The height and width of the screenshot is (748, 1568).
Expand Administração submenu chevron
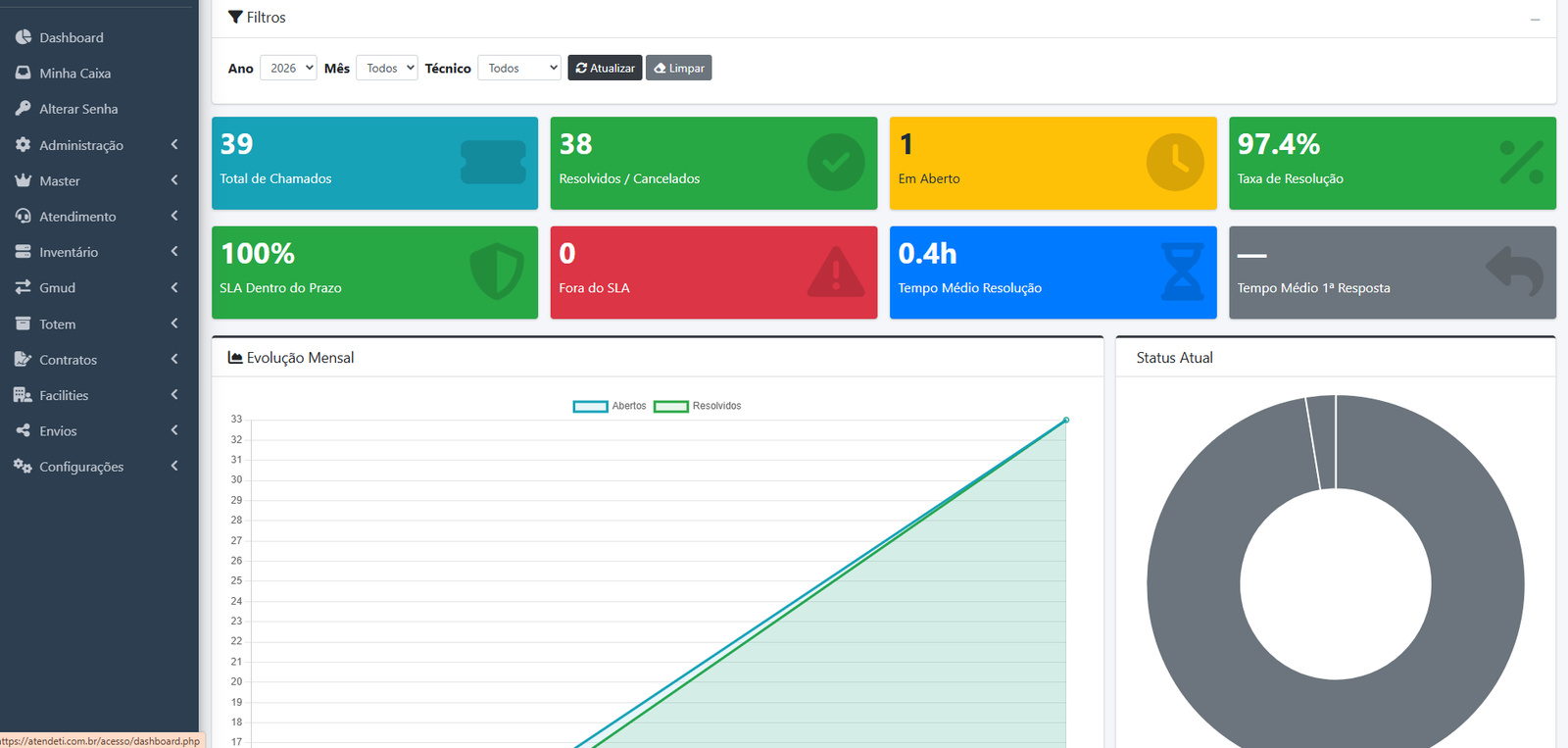174,144
